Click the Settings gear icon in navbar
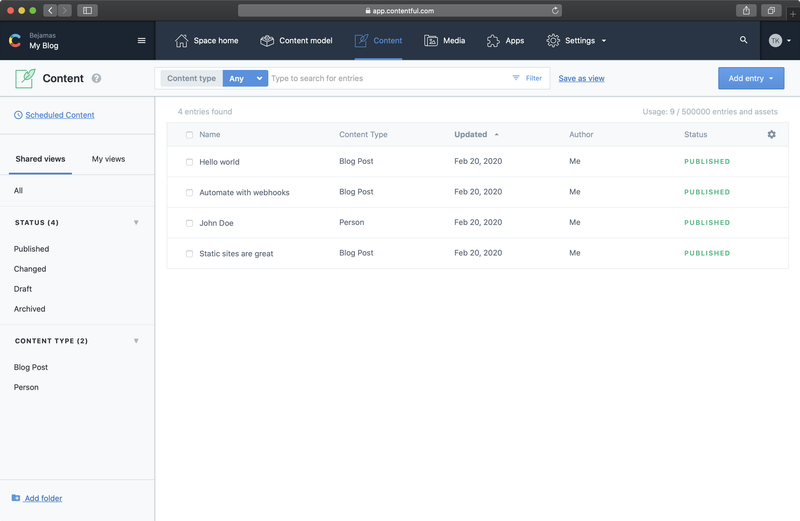 pyautogui.click(x=553, y=41)
